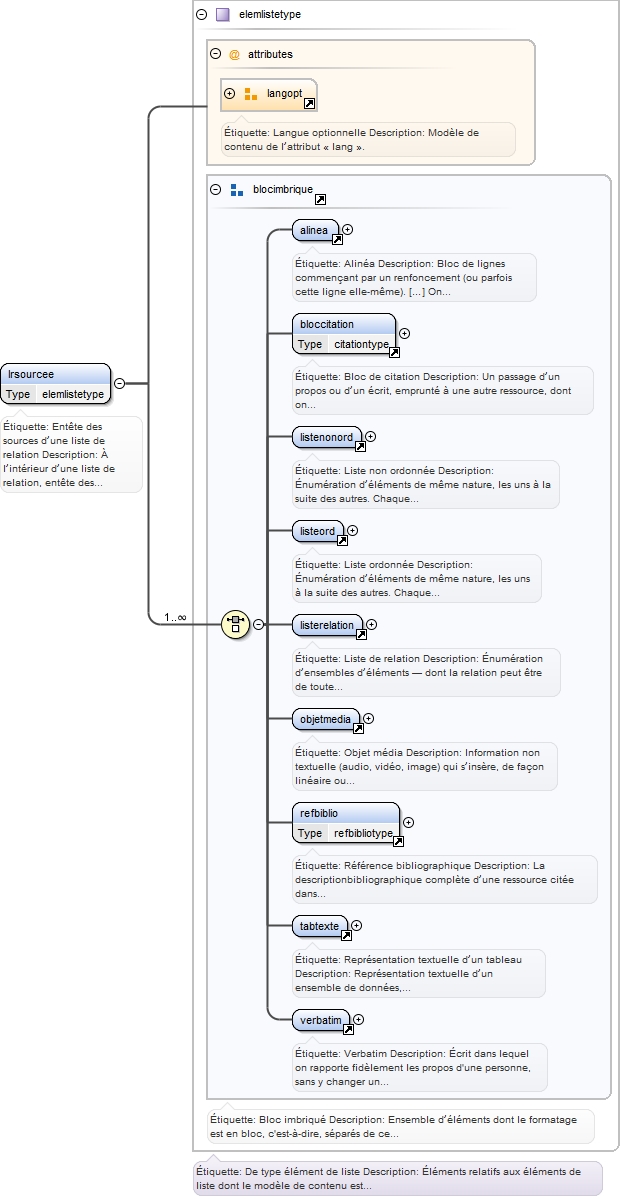
Task: Expand the verbatim element
Action: point(359,1020)
